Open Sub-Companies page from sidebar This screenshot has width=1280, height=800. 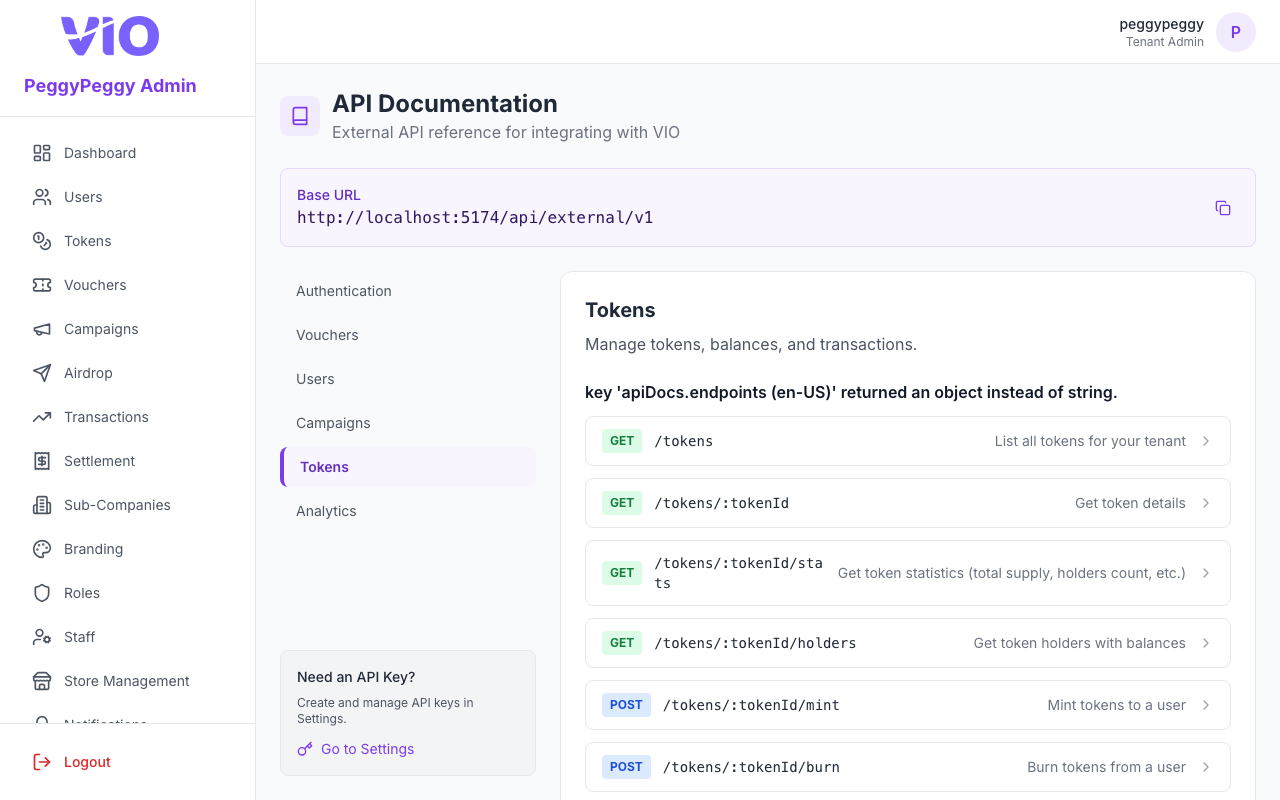128,505
